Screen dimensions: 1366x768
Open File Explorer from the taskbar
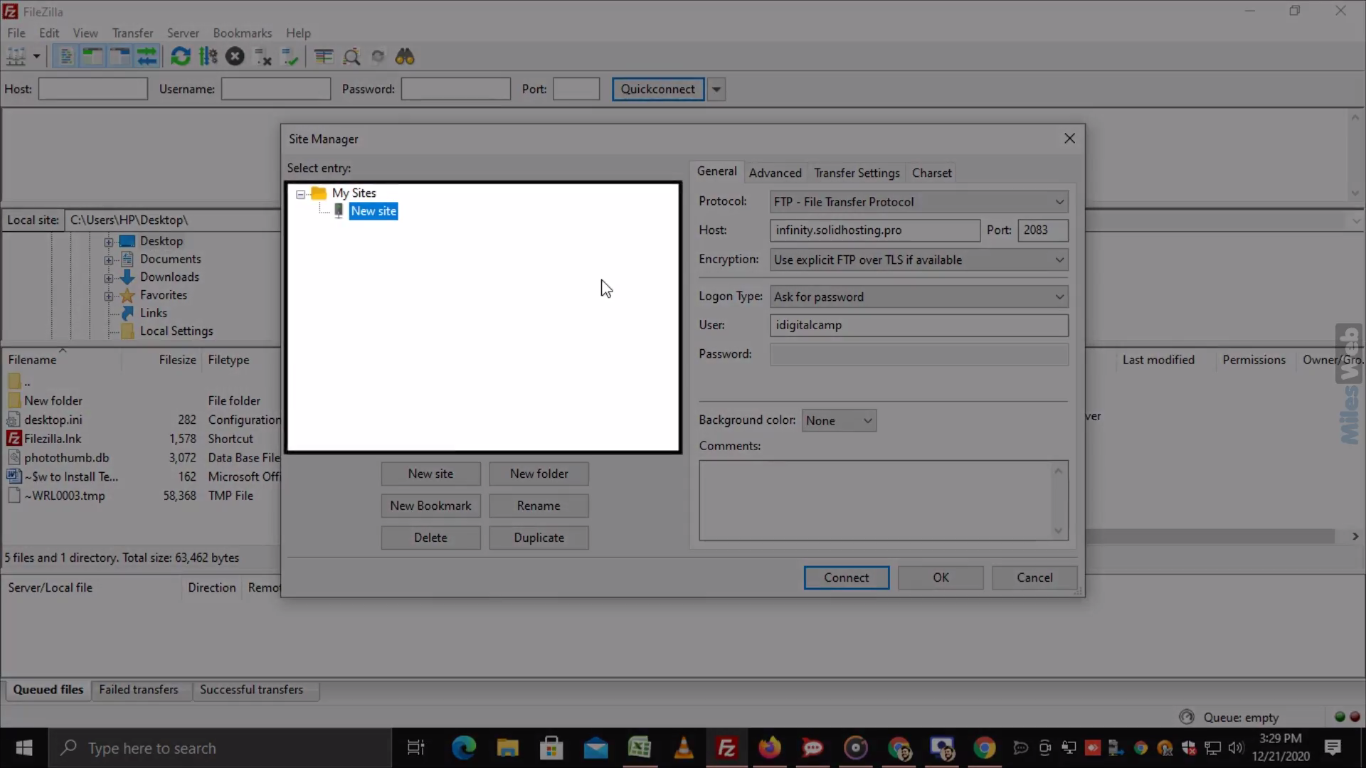pos(508,748)
